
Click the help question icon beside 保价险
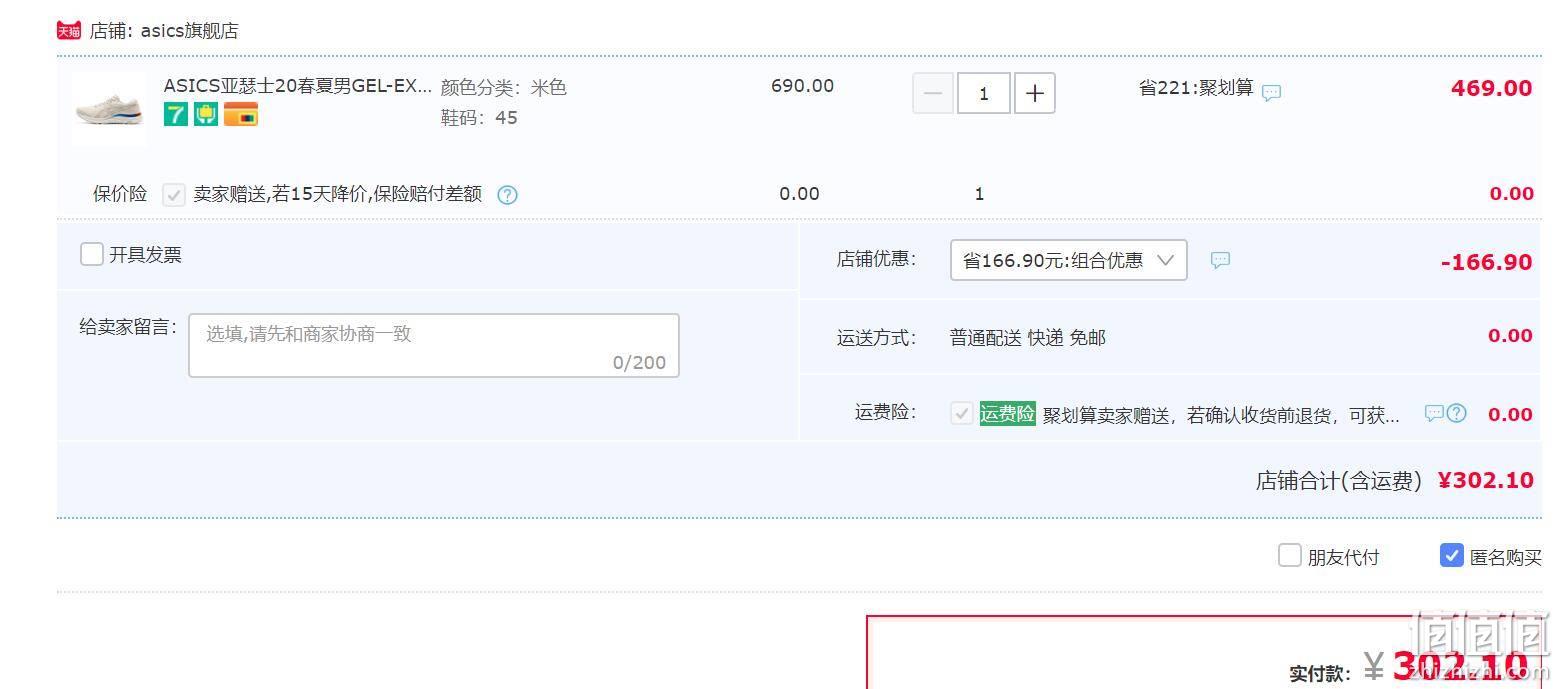pos(507,195)
